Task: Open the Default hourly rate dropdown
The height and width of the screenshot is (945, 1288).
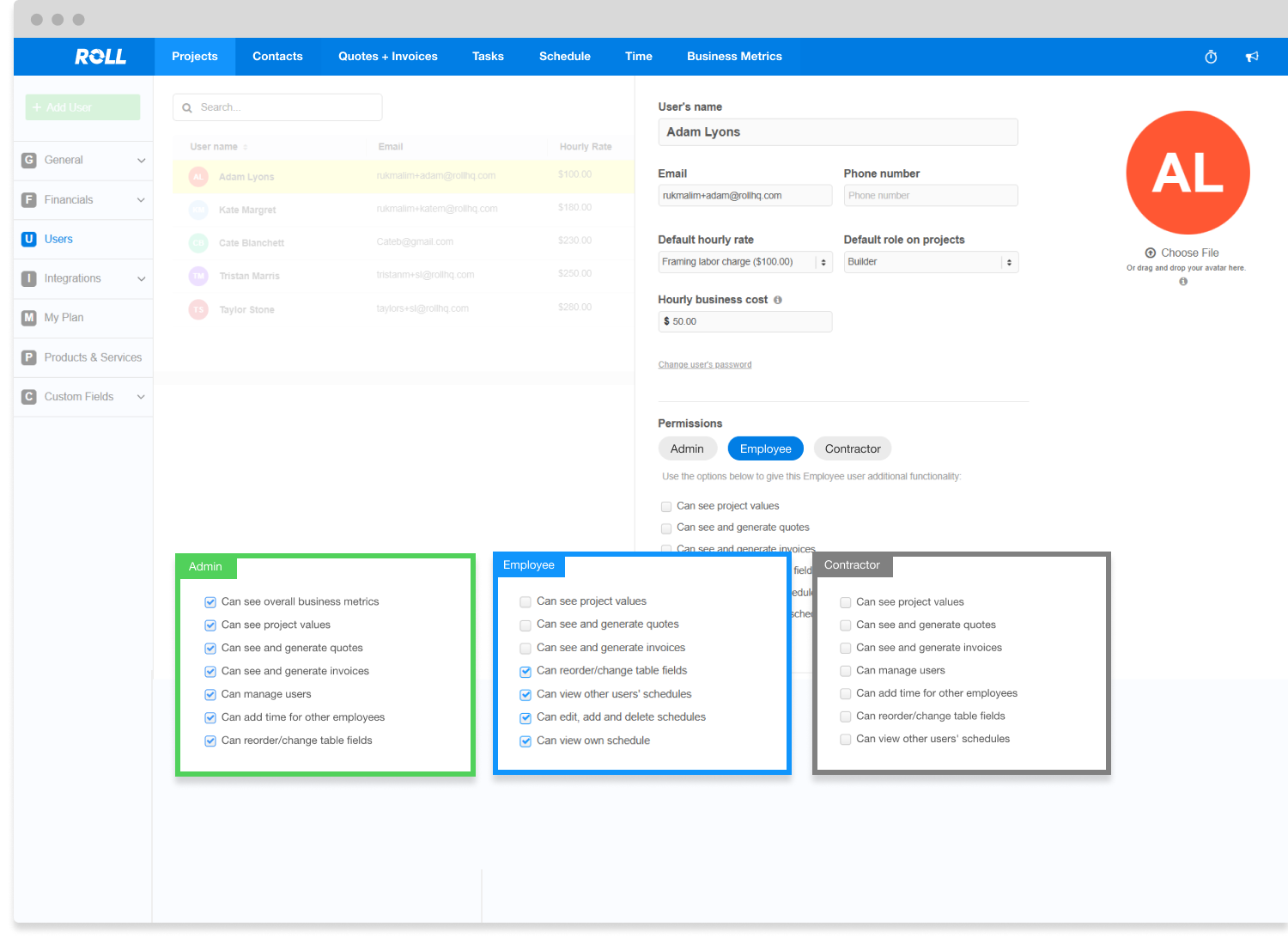Action: click(x=744, y=262)
